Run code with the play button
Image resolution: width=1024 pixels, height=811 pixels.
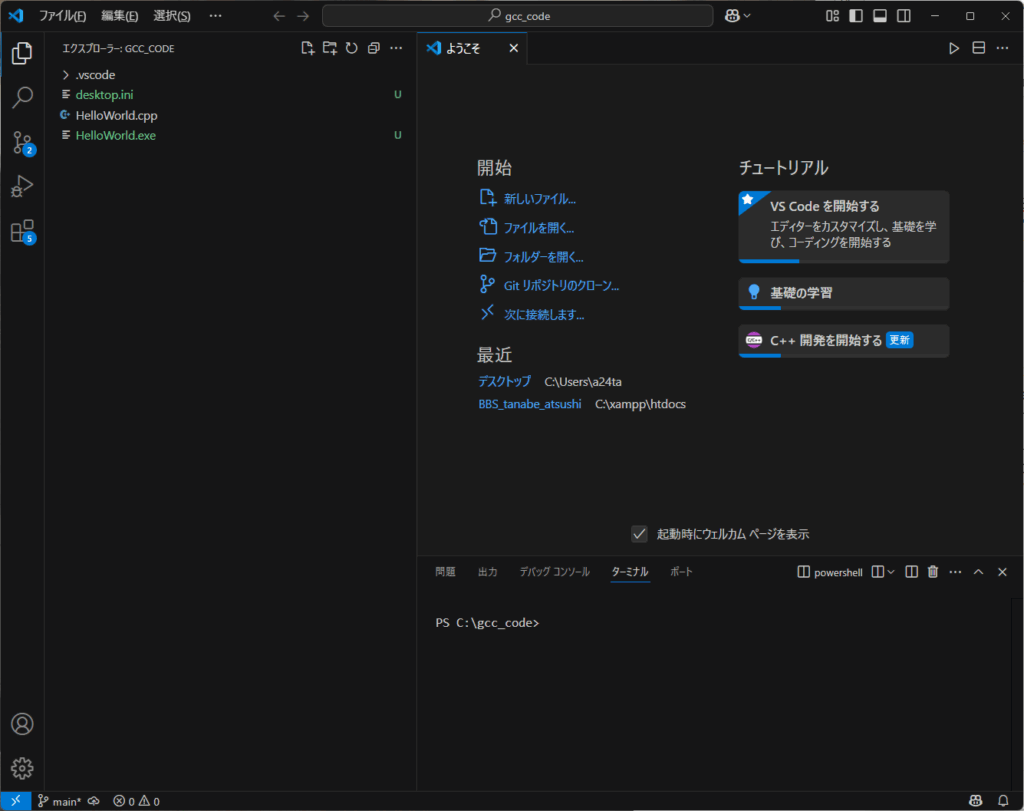954,48
